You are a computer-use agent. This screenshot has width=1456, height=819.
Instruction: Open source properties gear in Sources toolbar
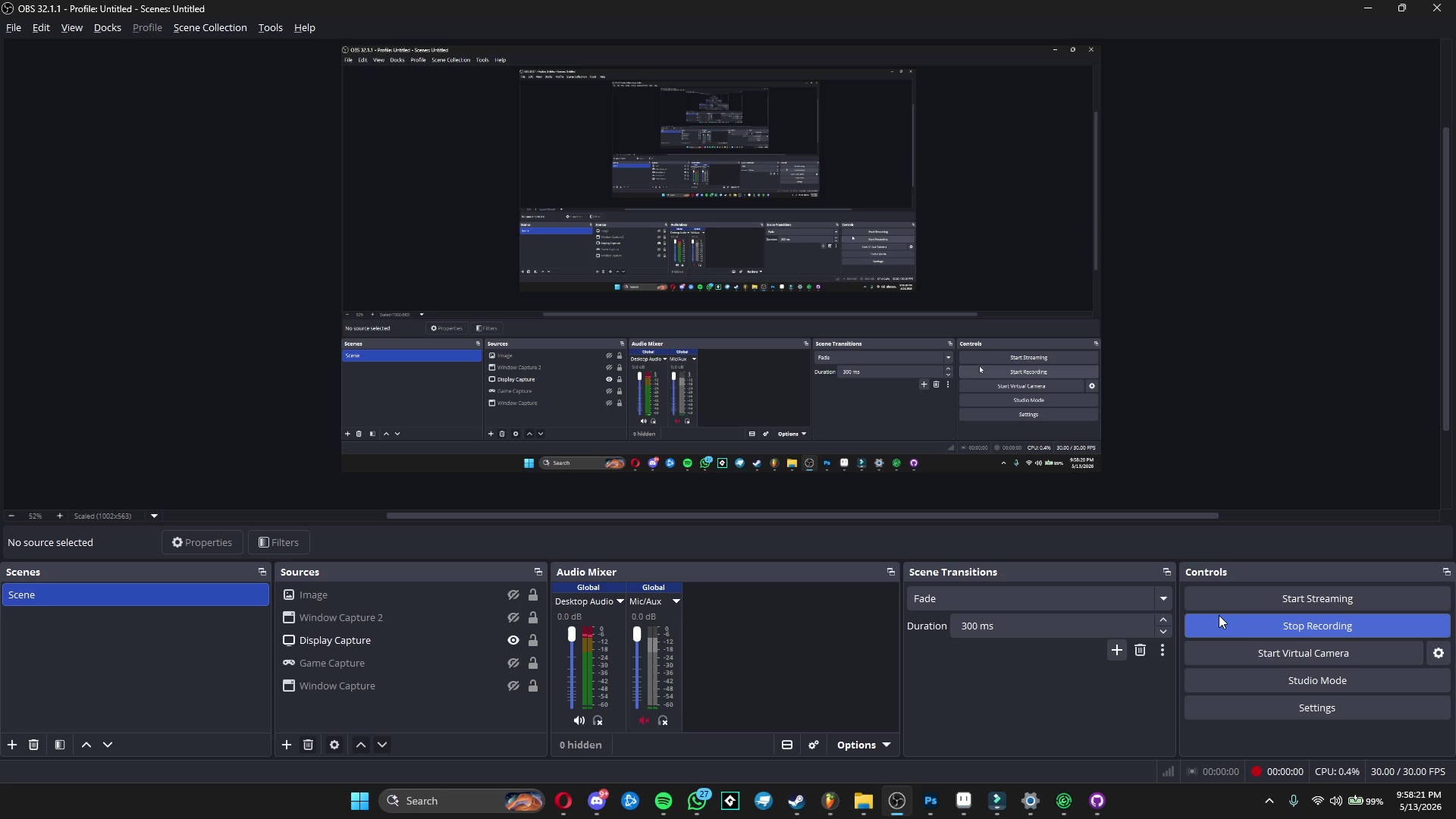pyautogui.click(x=334, y=745)
